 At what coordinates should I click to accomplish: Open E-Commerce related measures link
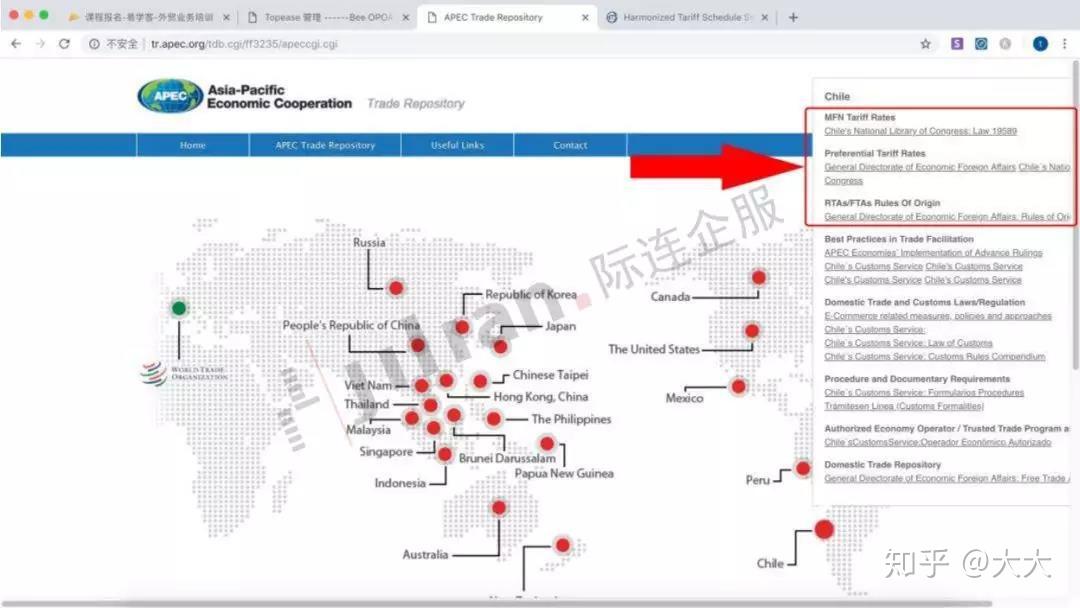click(x=938, y=316)
